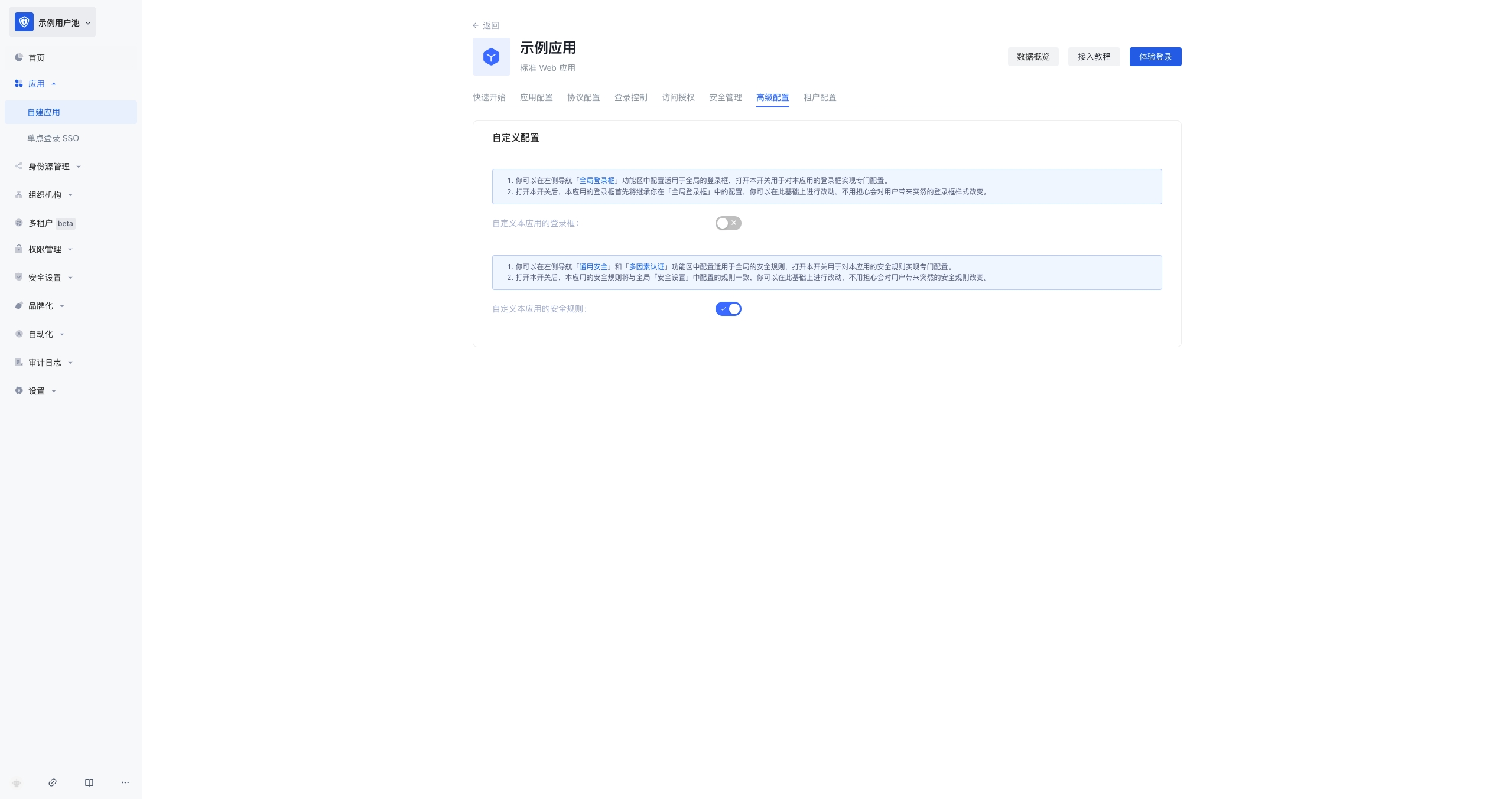Viewport: 1512px width, 799px height.
Task: Click the 体验登录 button
Action: coord(1155,56)
